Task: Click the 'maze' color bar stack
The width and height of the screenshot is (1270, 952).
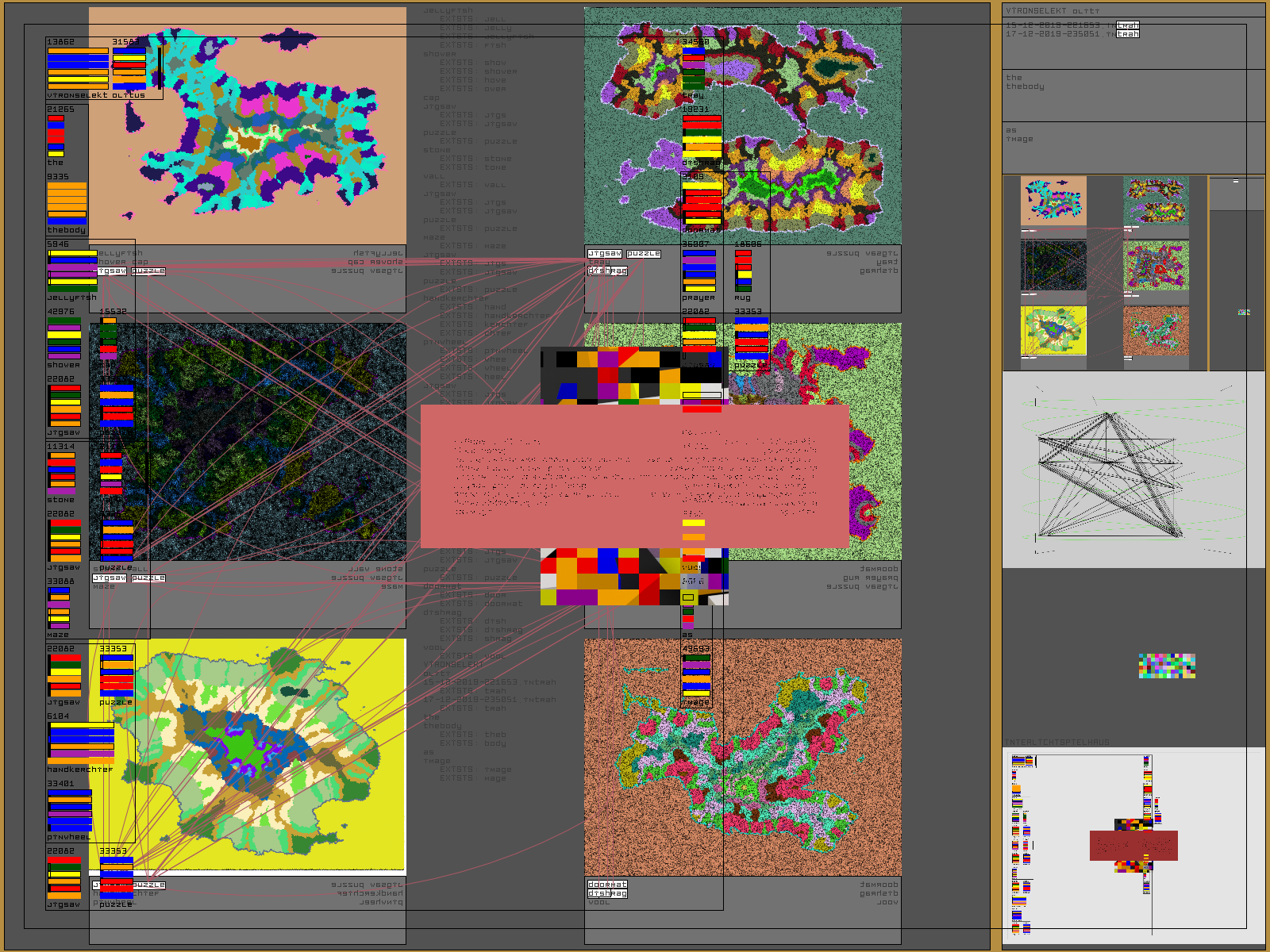Action: tap(59, 608)
